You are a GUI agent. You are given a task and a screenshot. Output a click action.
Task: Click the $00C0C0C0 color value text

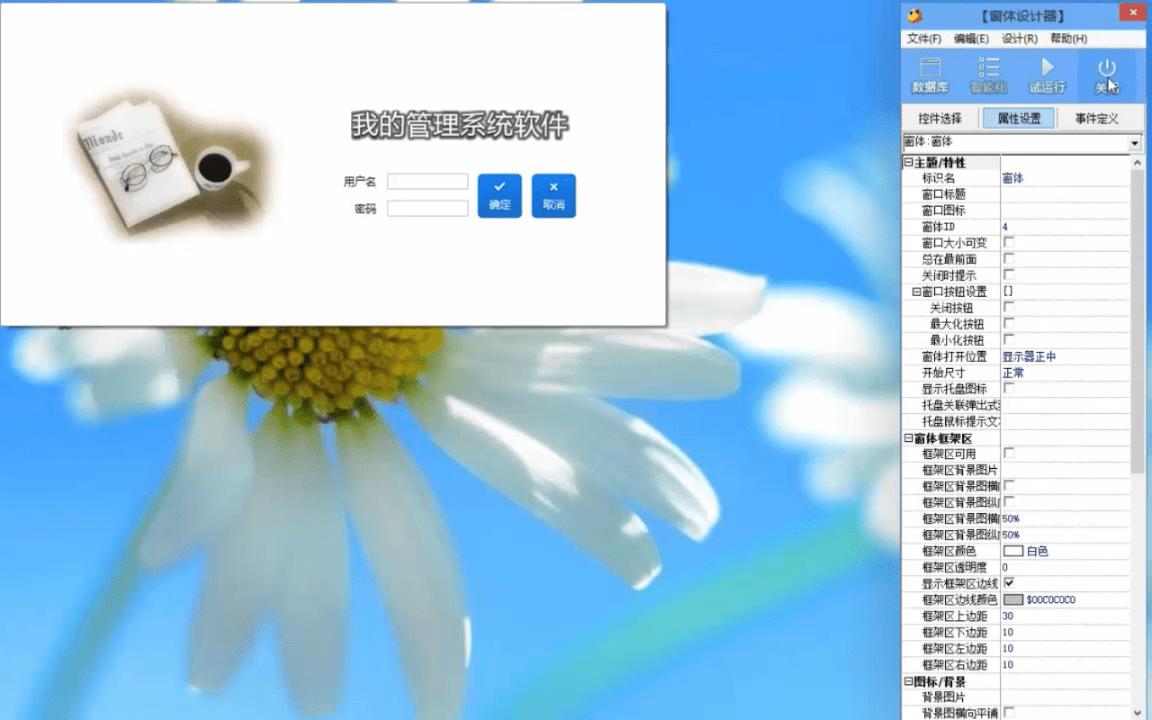[1051, 600]
